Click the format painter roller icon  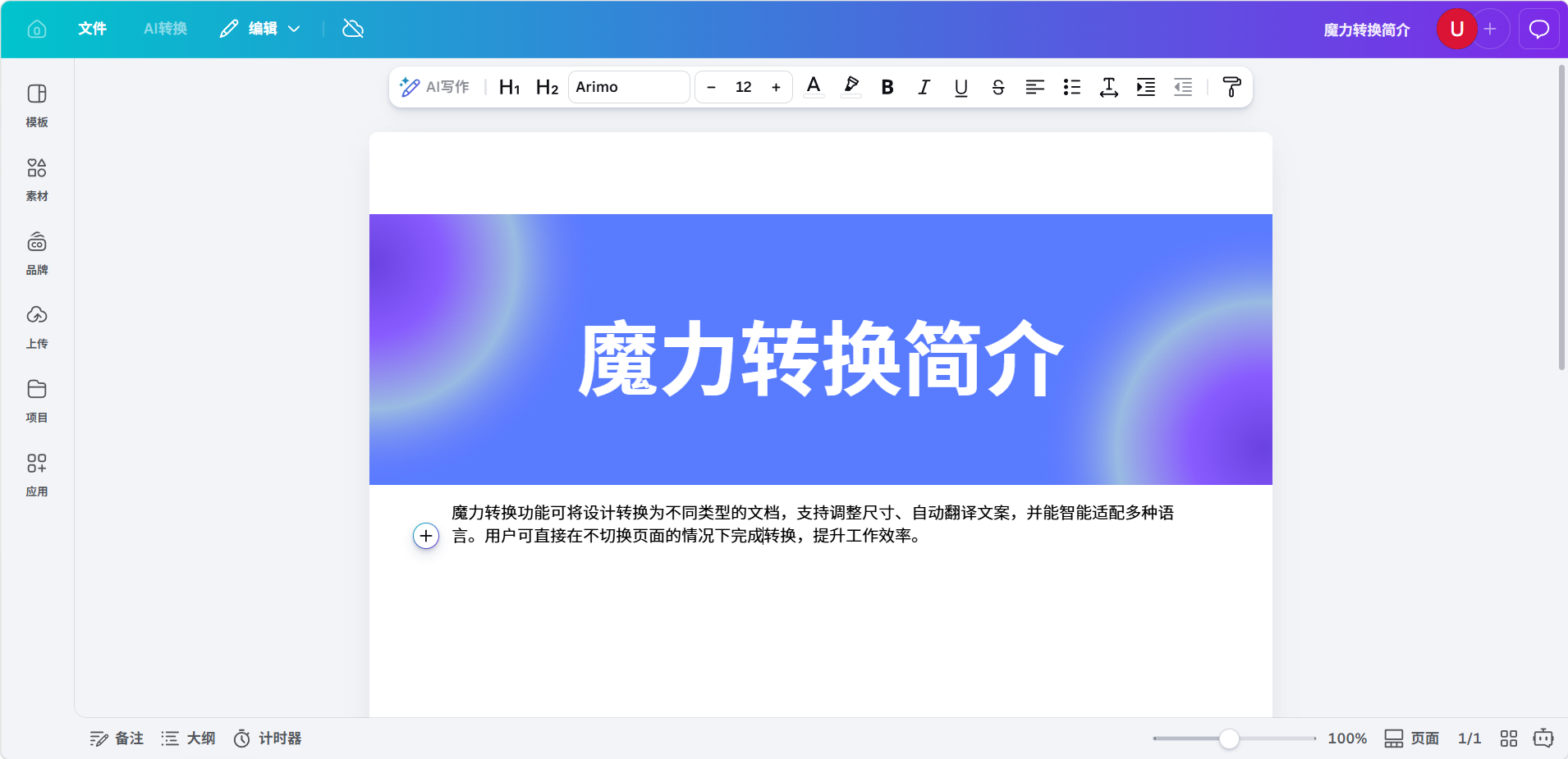pos(1231,87)
